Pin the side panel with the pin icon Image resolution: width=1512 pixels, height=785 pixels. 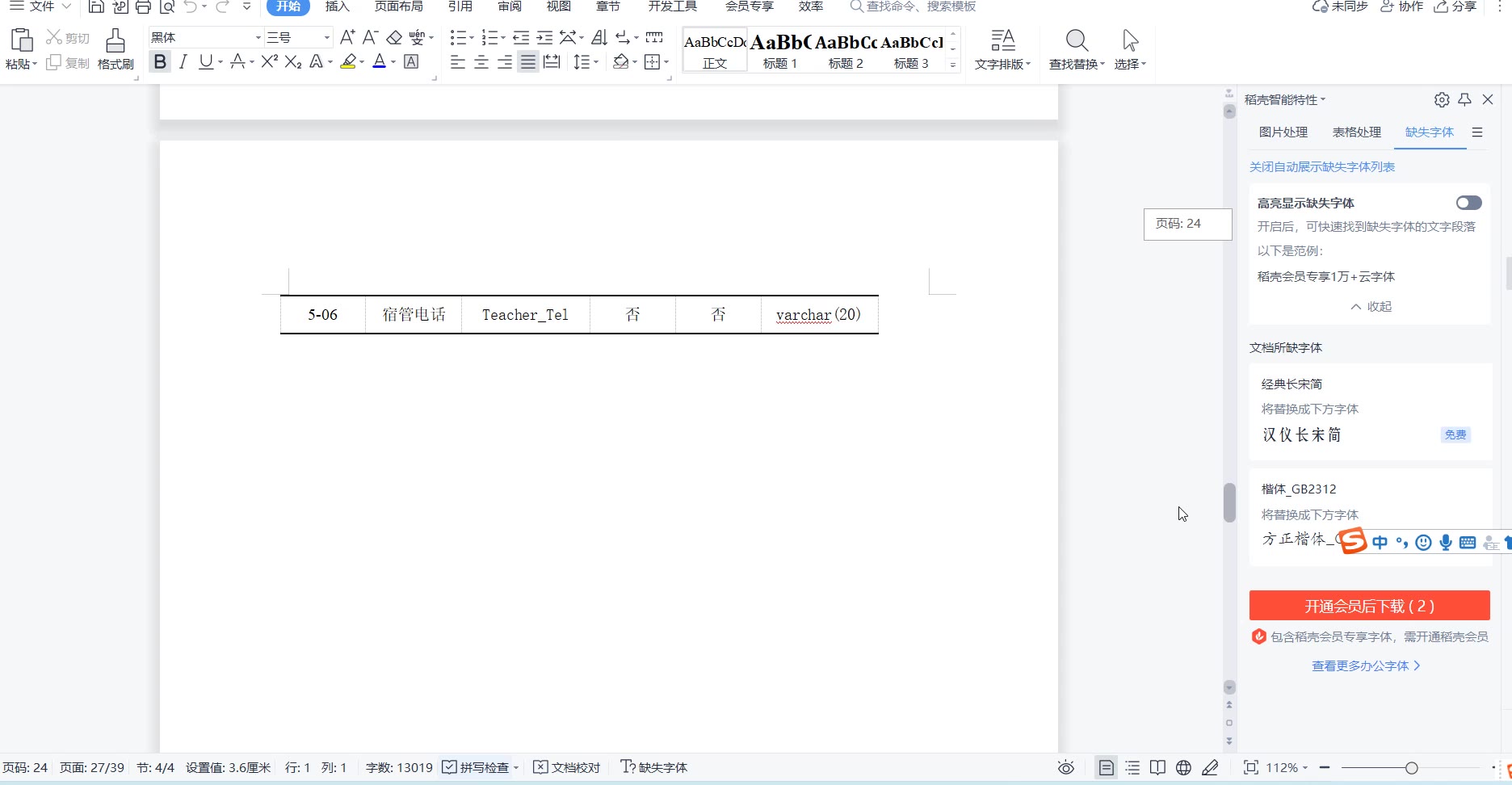pyautogui.click(x=1464, y=99)
